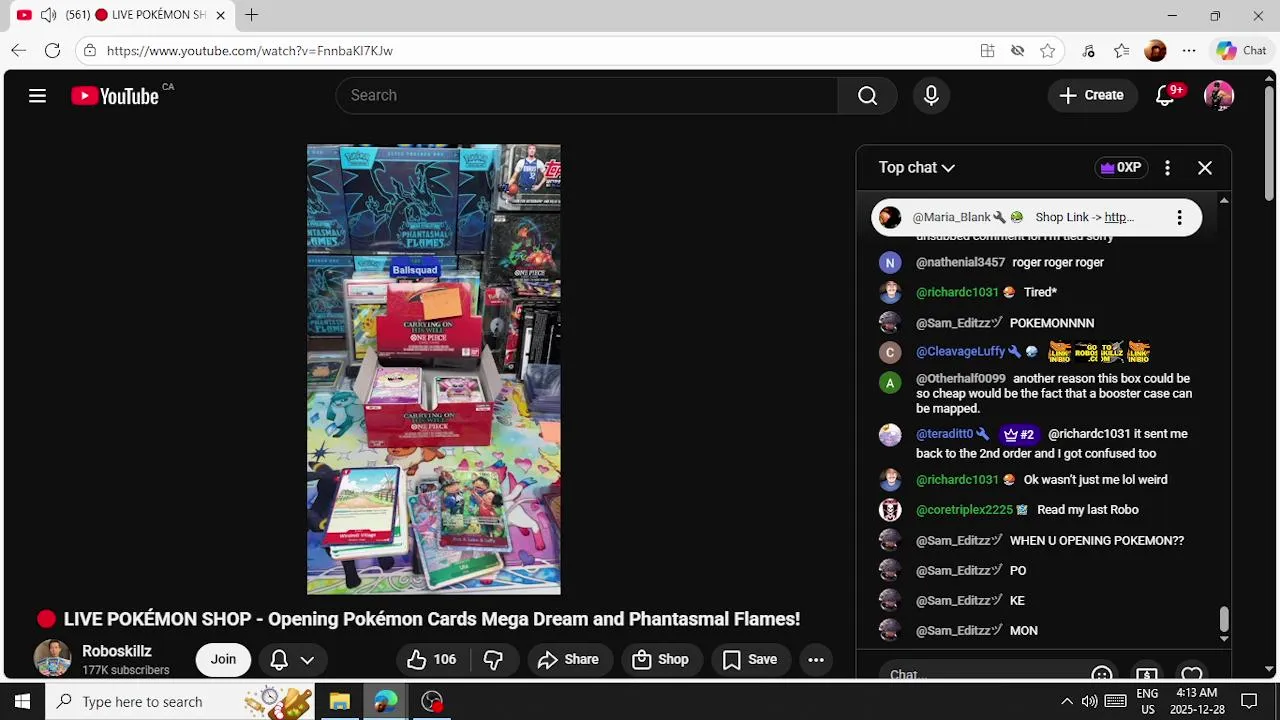The height and width of the screenshot is (720, 1280).
Task: Save the video to a playlist
Action: click(x=749, y=659)
